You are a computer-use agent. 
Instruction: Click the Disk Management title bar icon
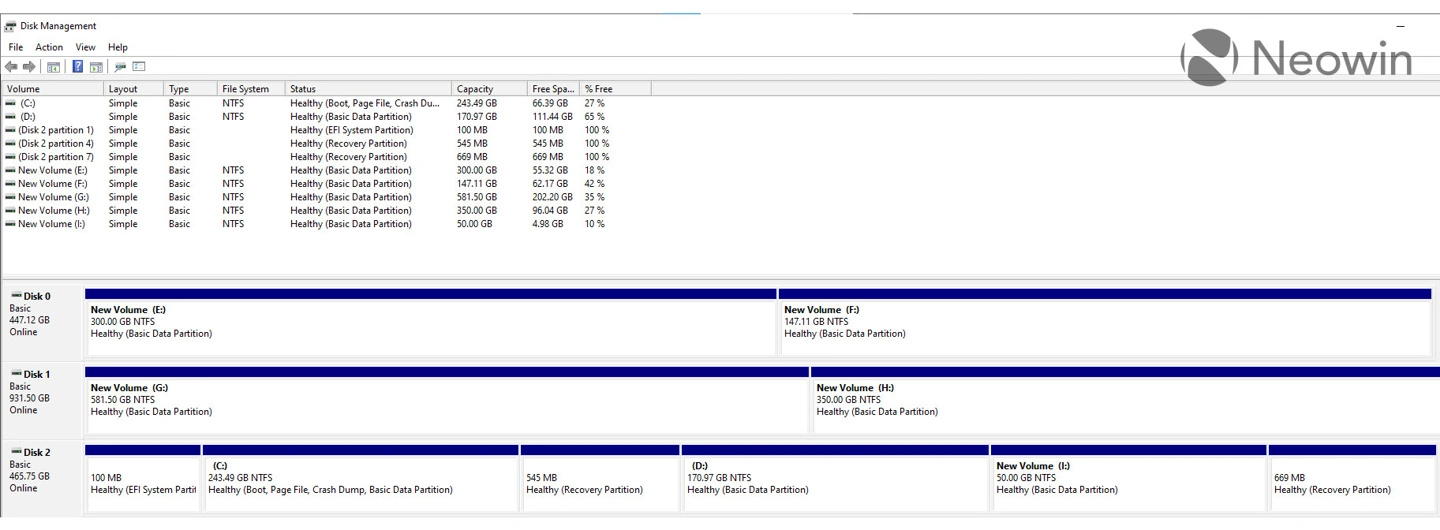(x=10, y=26)
